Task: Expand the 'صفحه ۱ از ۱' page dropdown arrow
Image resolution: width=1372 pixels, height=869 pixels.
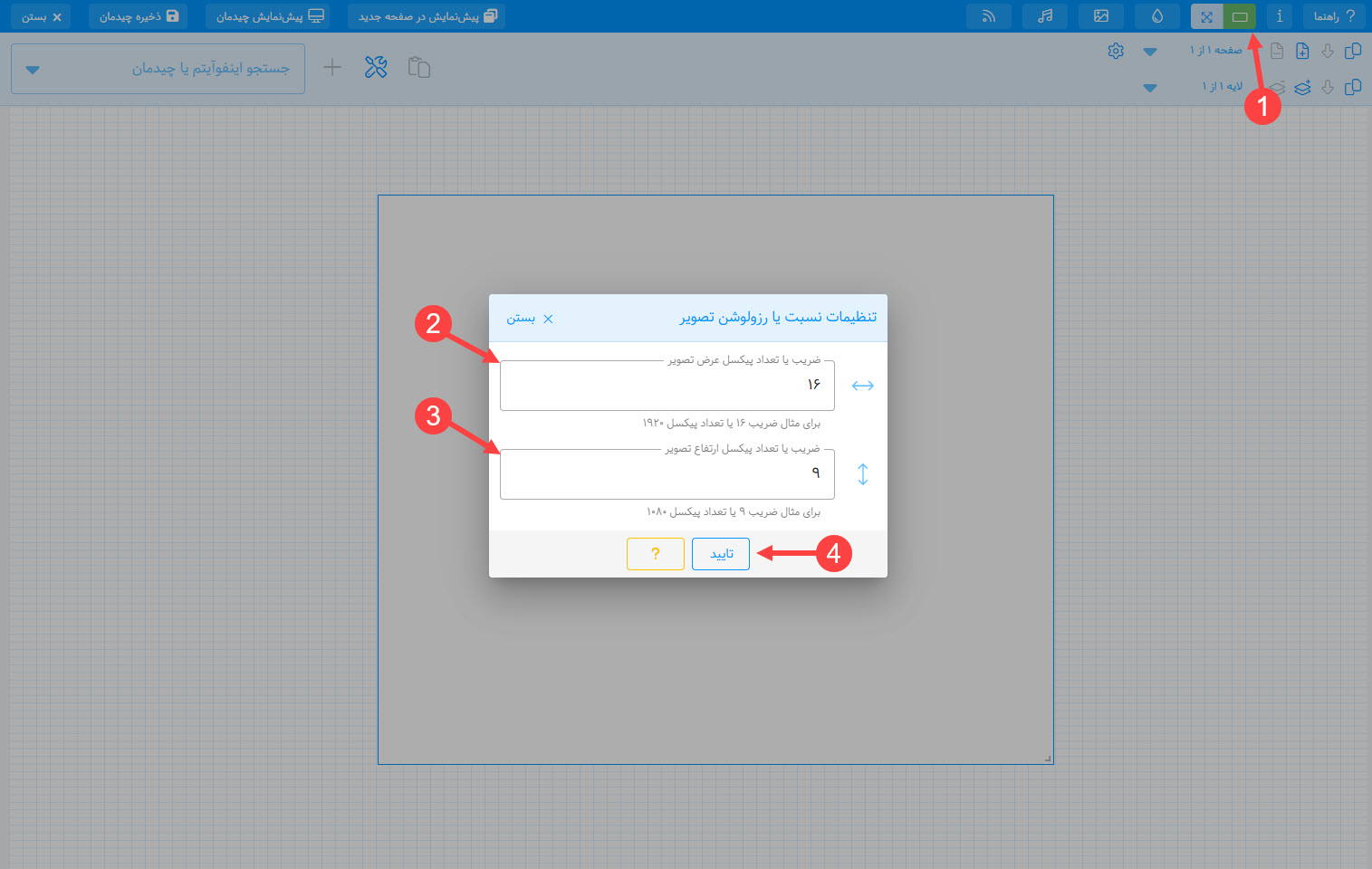Action: (x=1150, y=52)
